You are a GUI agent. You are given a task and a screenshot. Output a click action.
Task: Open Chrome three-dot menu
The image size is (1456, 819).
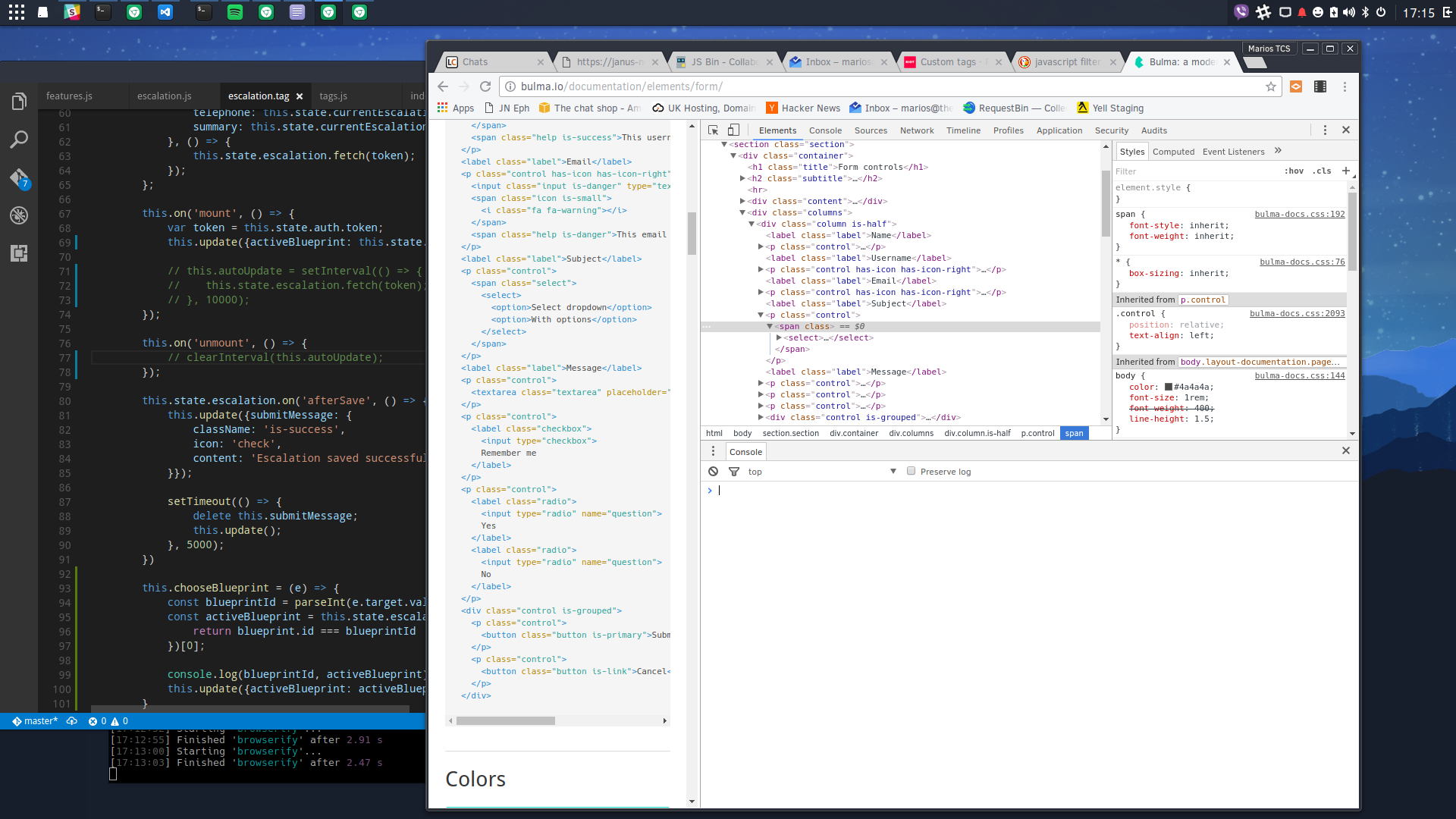pyautogui.click(x=1345, y=86)
